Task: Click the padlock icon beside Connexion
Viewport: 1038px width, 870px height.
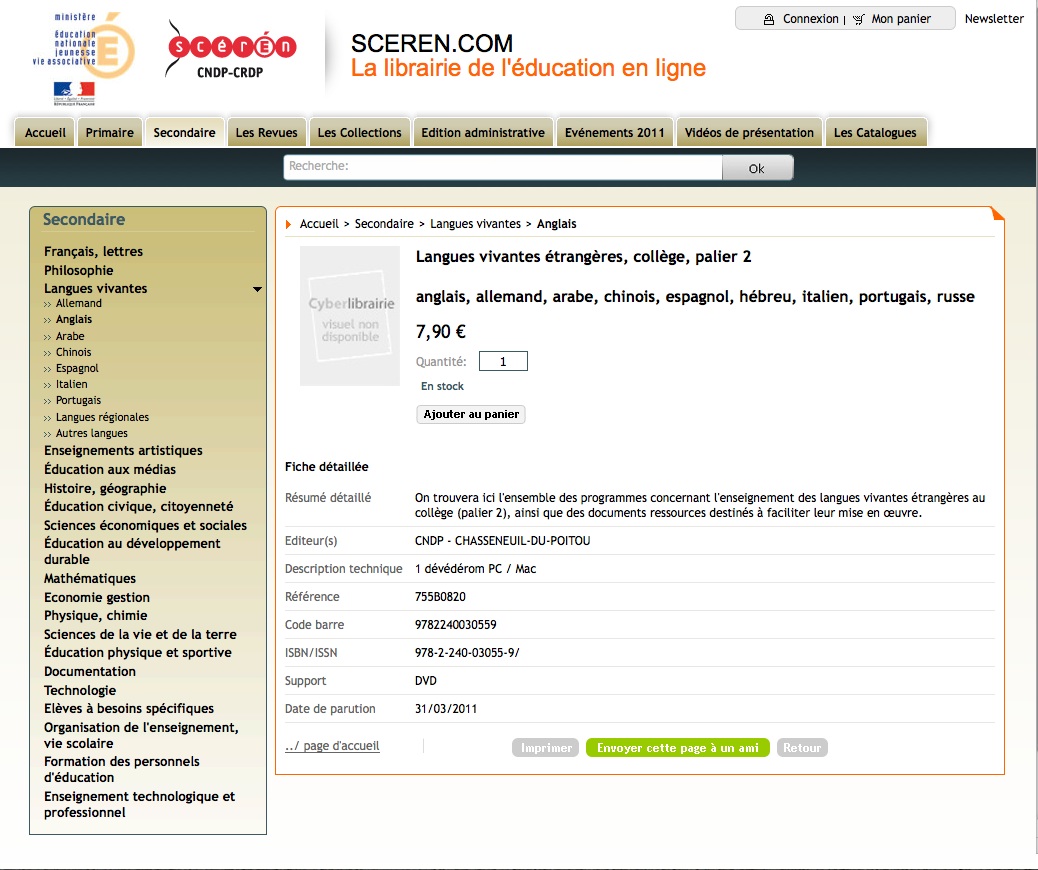Action: click(x=769, y=19)
